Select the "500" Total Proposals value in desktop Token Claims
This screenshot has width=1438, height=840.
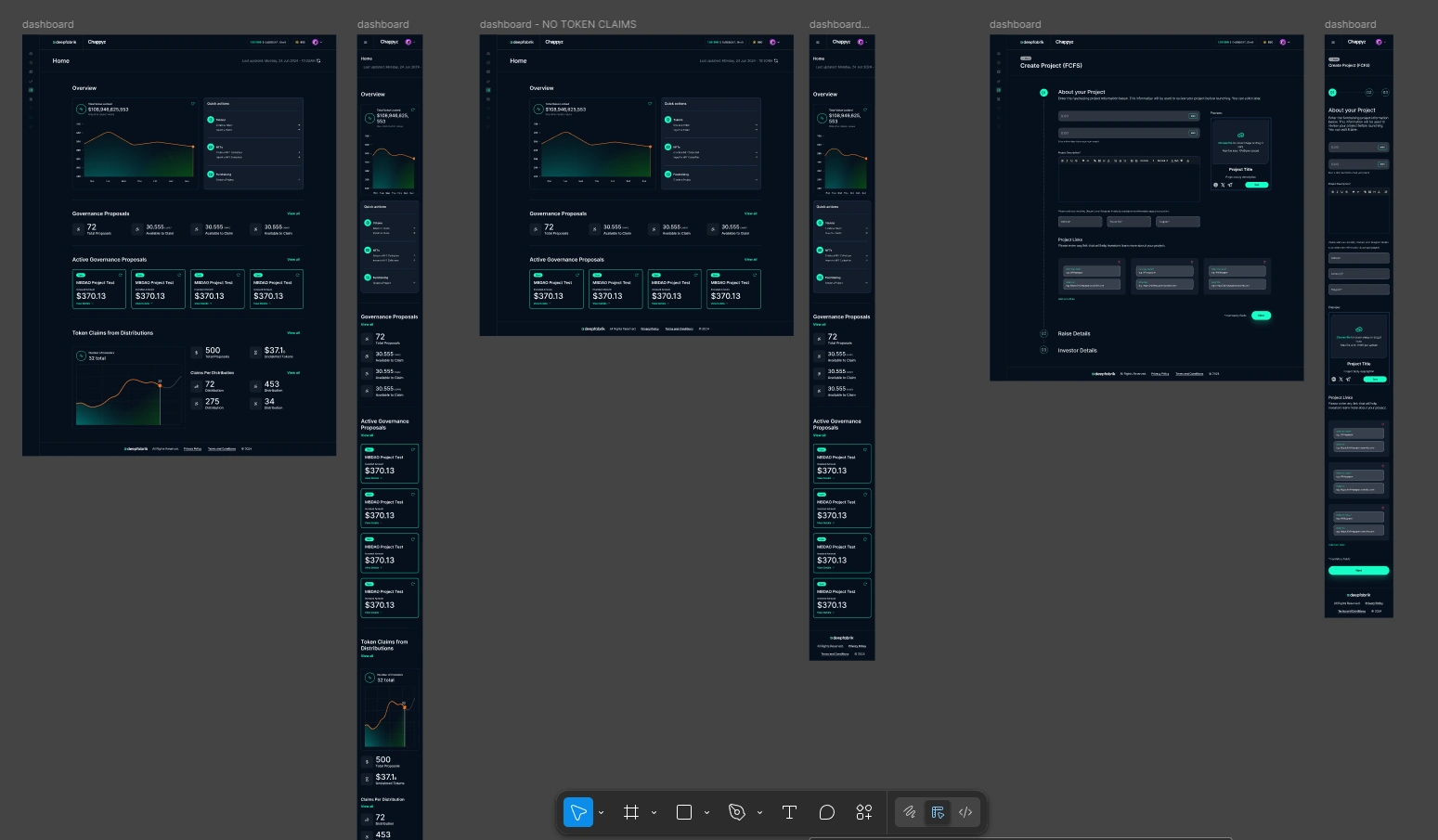(x=213, y=350)
